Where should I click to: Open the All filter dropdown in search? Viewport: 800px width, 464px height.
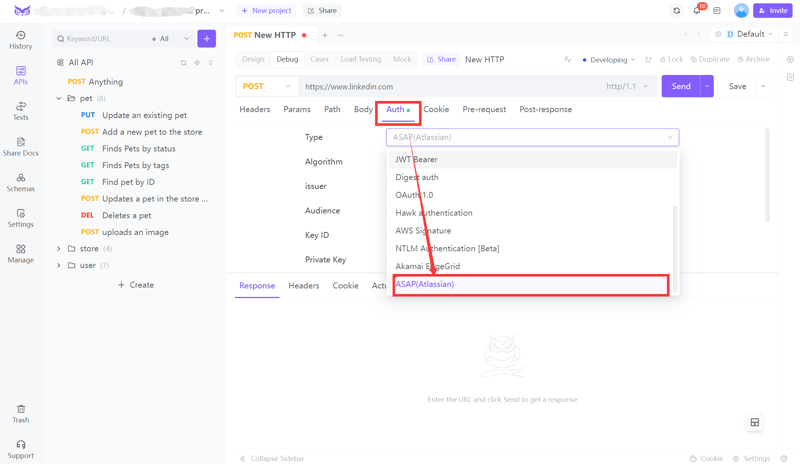171,39
